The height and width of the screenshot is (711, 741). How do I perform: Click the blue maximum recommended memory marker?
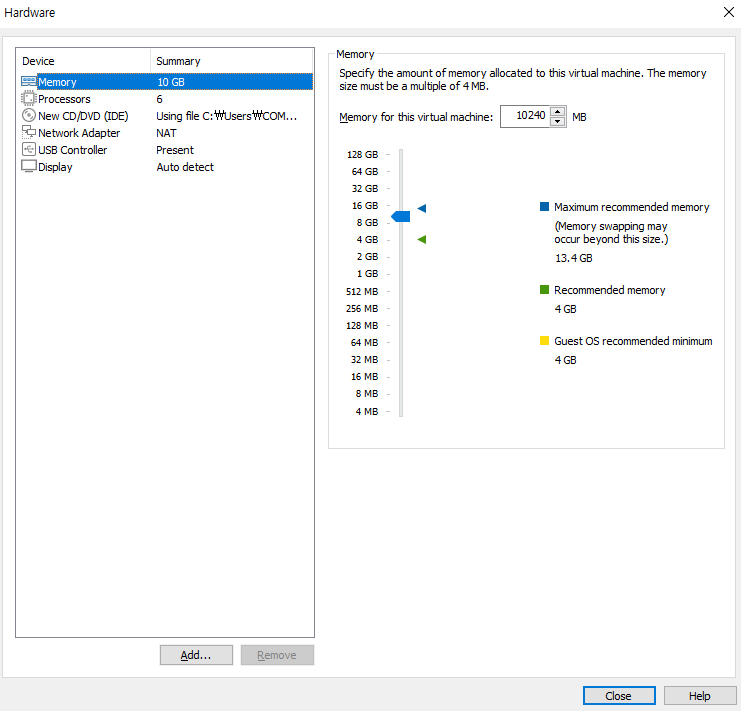[422, 208]
